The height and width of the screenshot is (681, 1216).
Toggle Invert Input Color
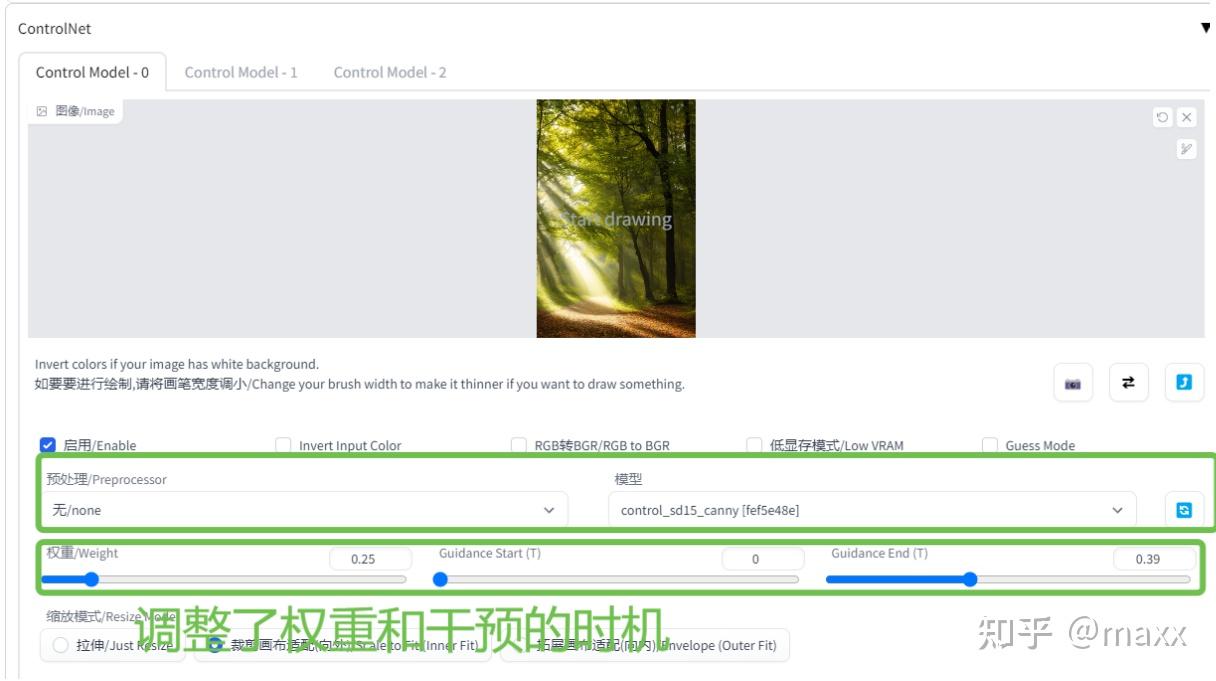click(x=283, y=445)
